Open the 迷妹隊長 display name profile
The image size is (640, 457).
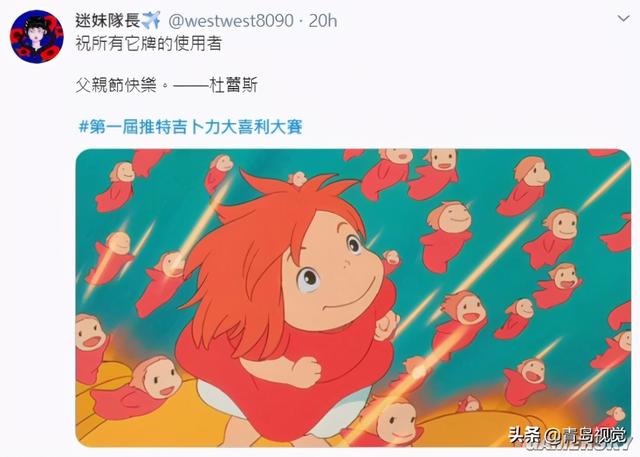108,20
